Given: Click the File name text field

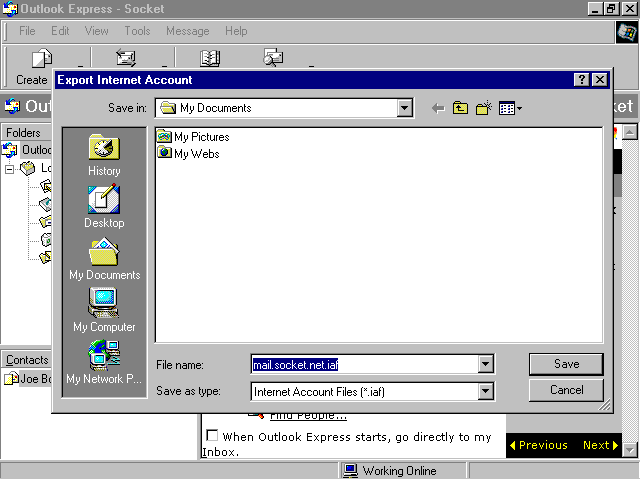Looking at the screenshot, I should point(364,364).
